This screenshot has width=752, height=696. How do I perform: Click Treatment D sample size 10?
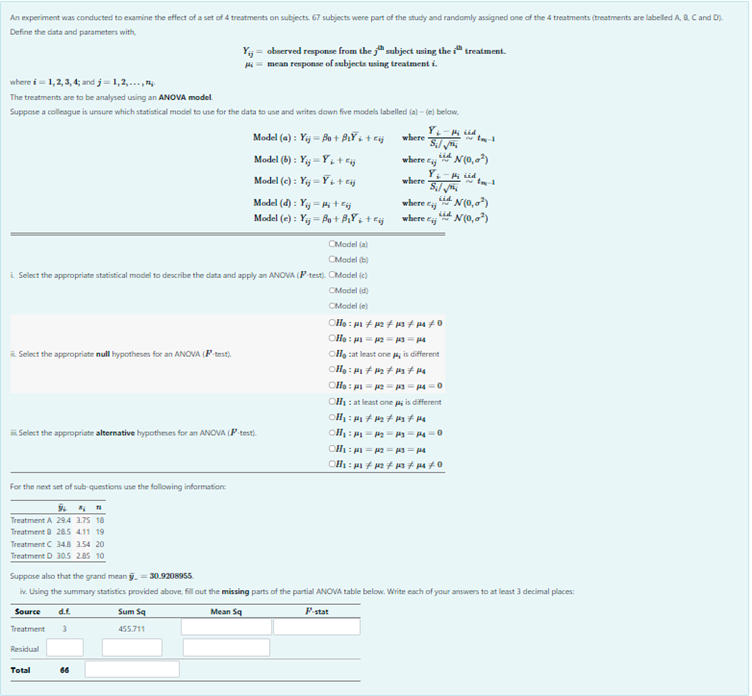100,556
